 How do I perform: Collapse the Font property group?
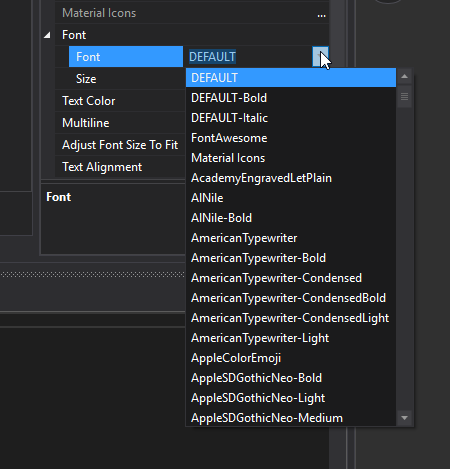[47, 35]
